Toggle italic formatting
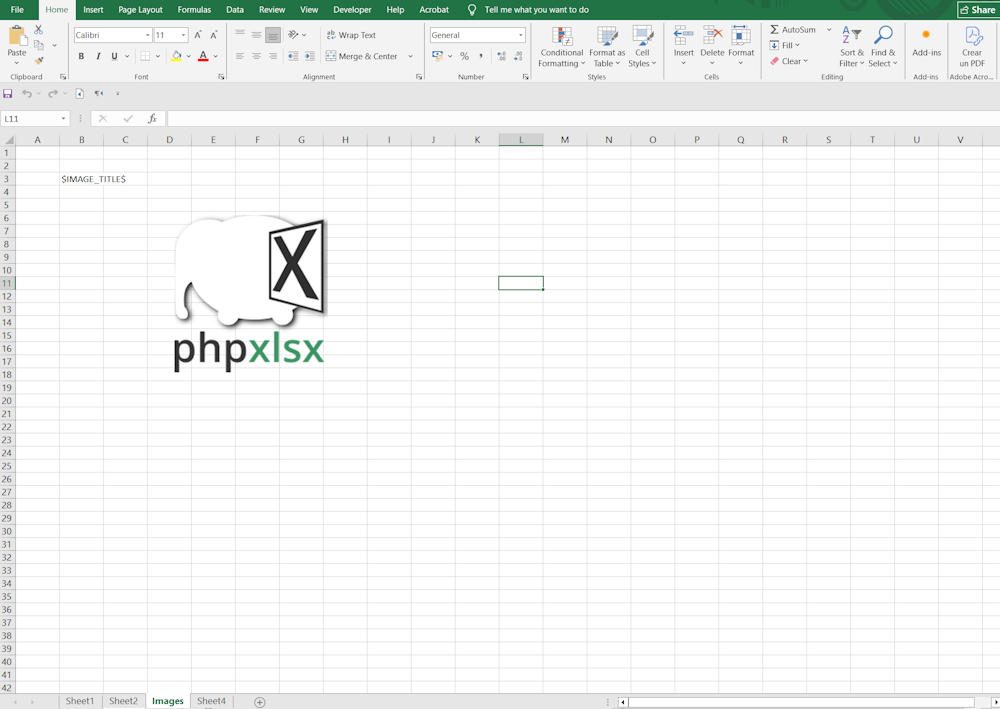1000x709 pixels. tap(98, 56)
